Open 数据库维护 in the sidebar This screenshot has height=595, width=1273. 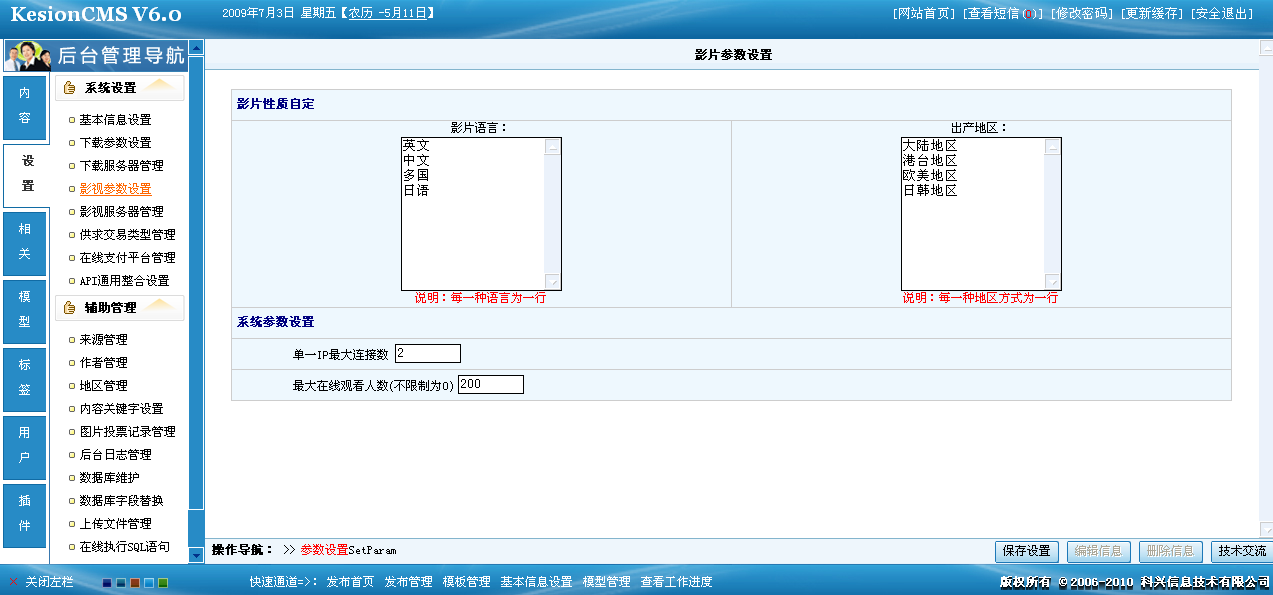(x=109, y=478)
